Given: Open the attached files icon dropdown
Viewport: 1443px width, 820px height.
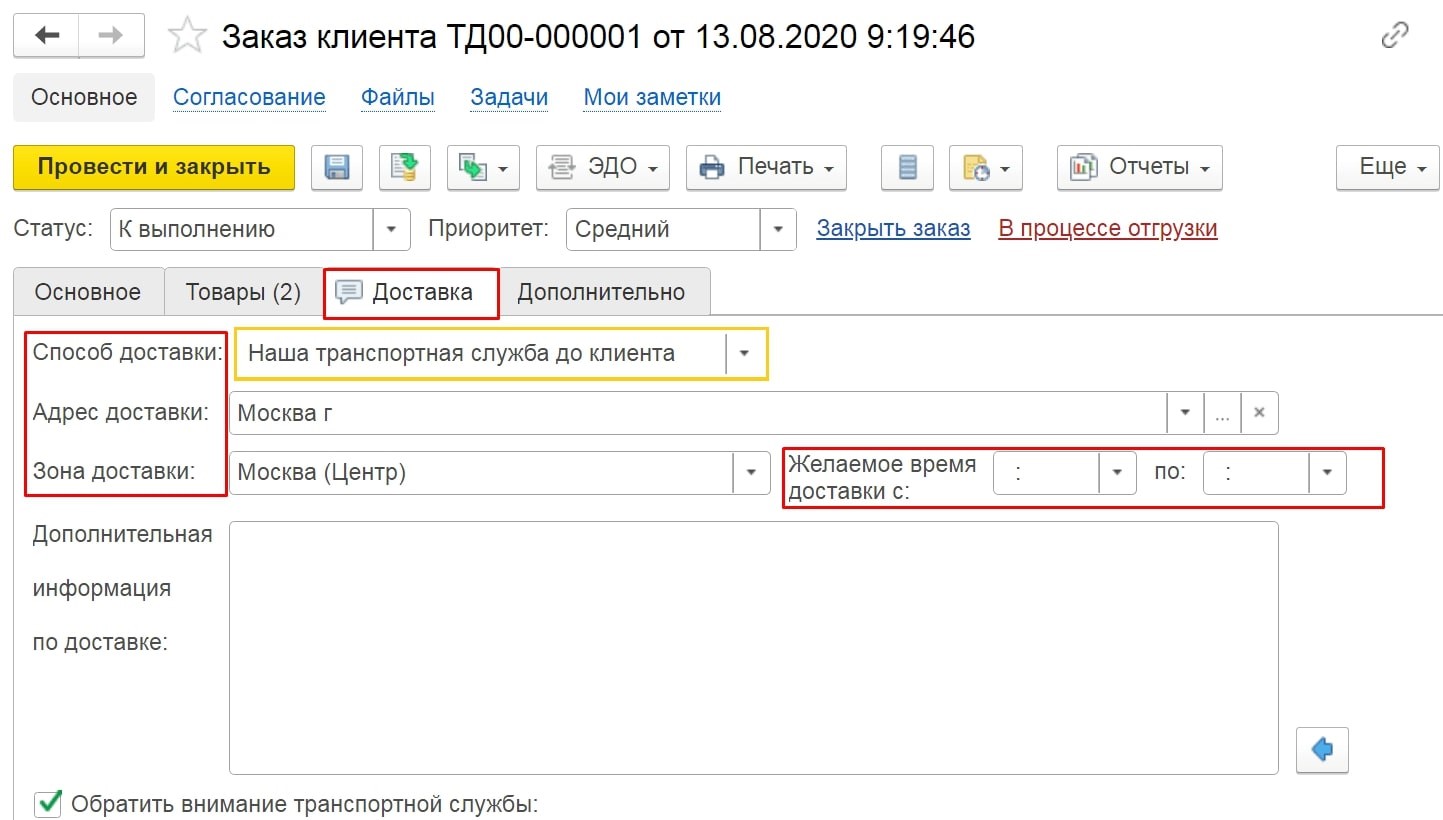Looking at the screenshot, I should point(985,168).
